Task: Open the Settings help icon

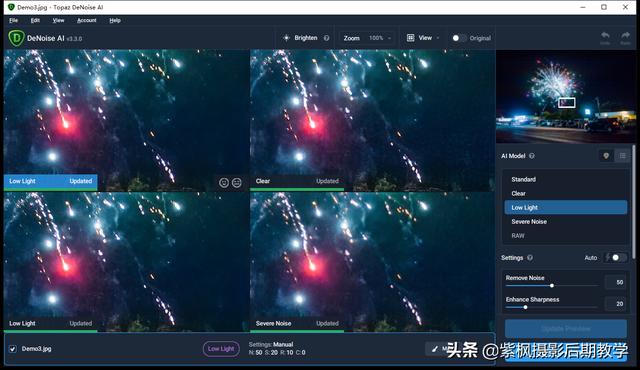Action: pyautogui.click(x=530, y=258)
